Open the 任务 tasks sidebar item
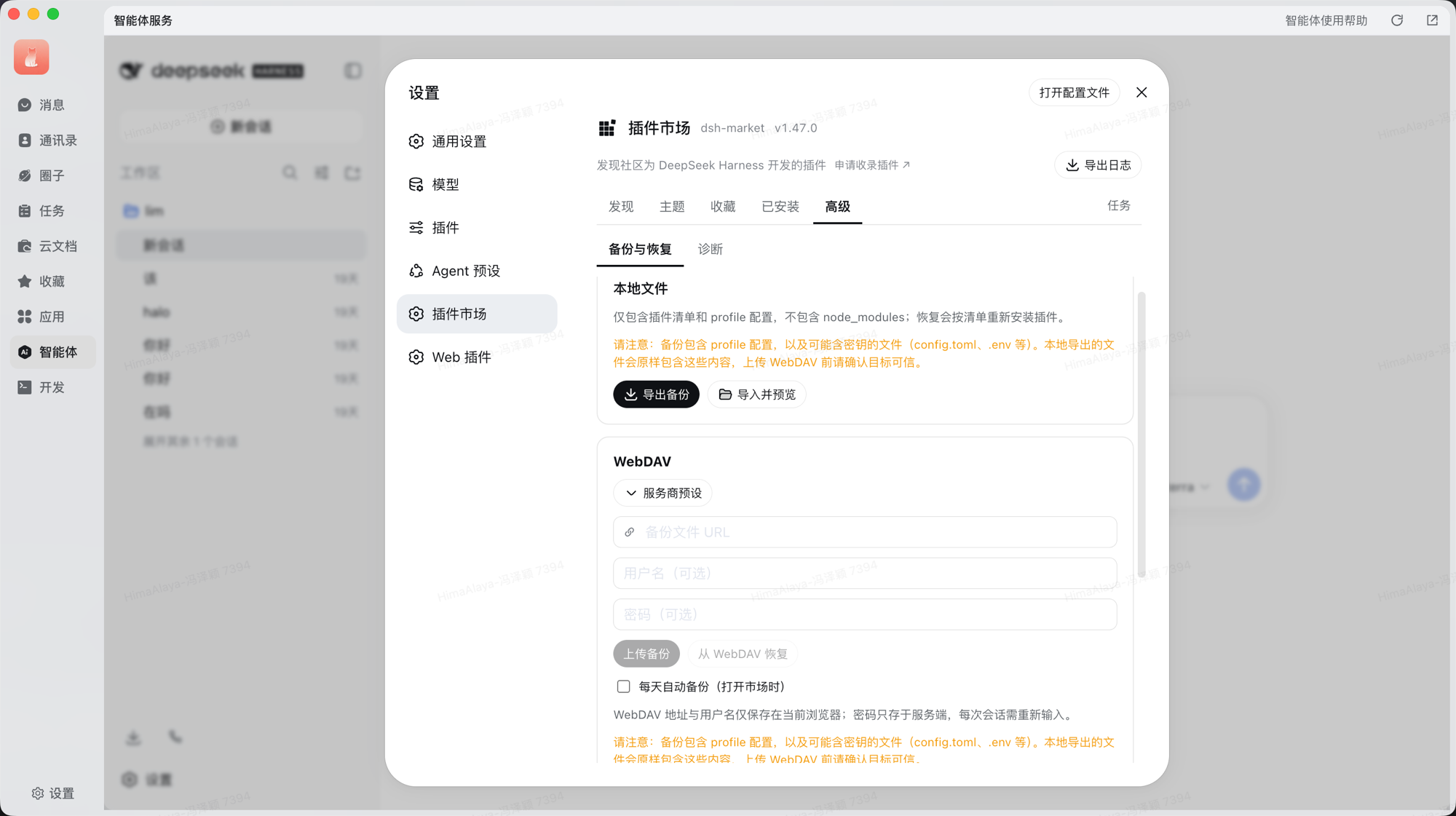 click(52, 210)
